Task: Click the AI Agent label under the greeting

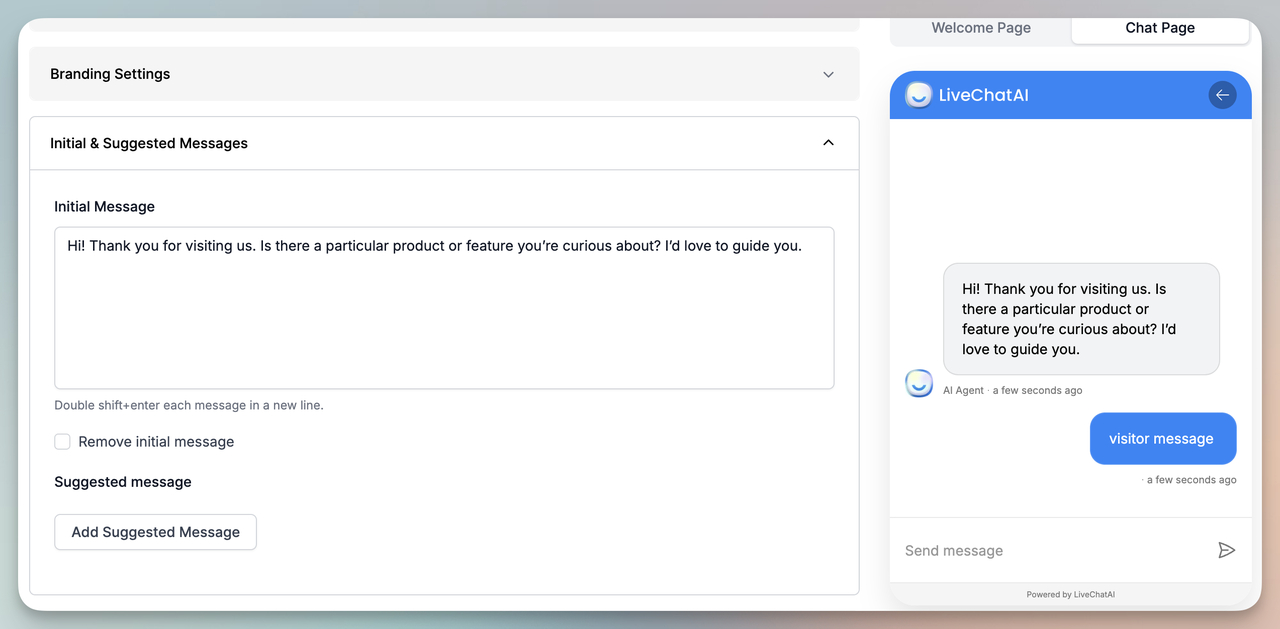Action: point(962,390)
